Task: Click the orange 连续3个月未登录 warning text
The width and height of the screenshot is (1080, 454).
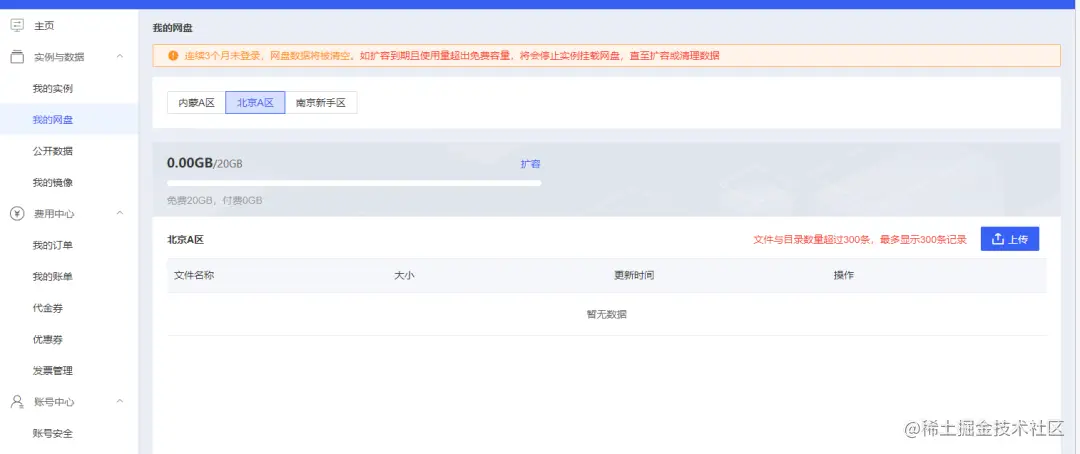Action: [x=452, y=56]
